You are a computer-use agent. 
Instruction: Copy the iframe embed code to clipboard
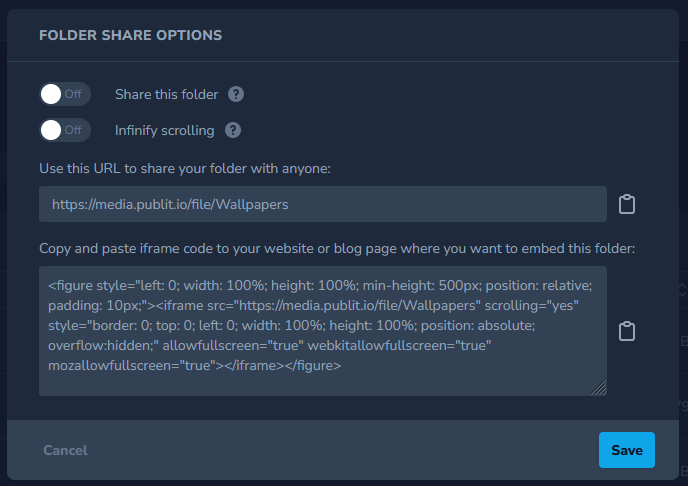click(627, 331)
